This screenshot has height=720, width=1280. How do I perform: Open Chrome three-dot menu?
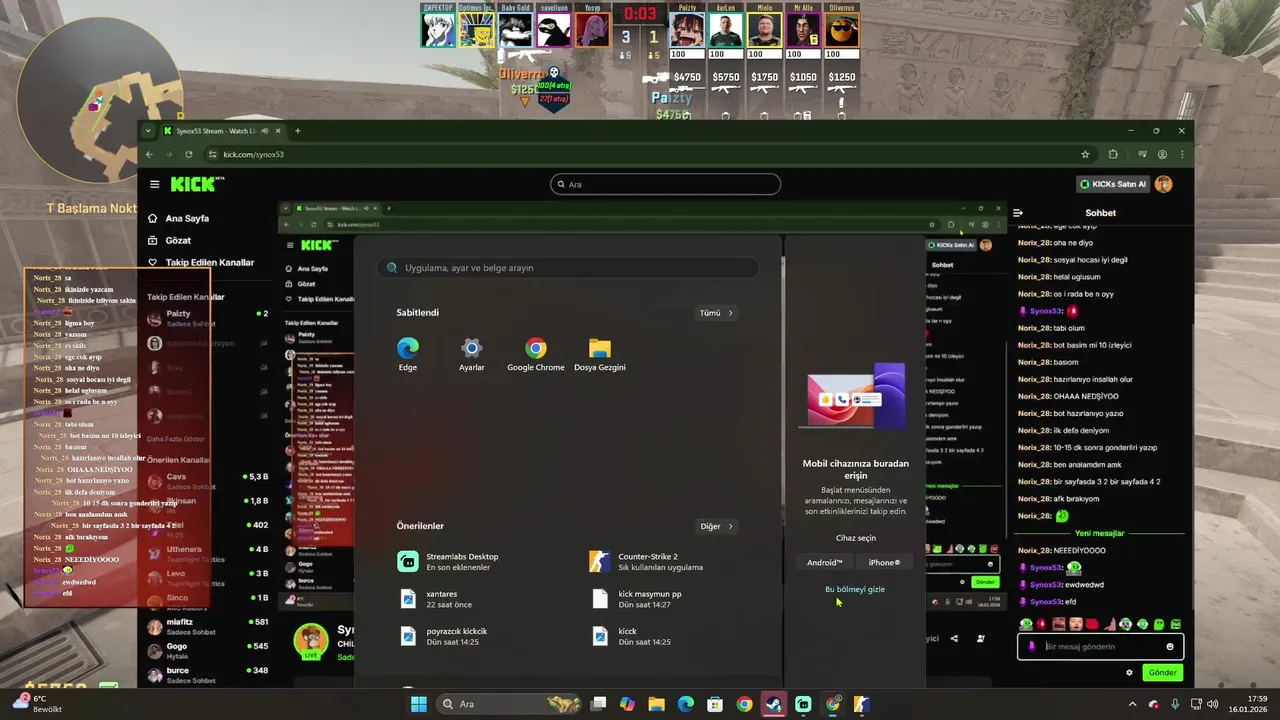click(x=1182, y=154)
